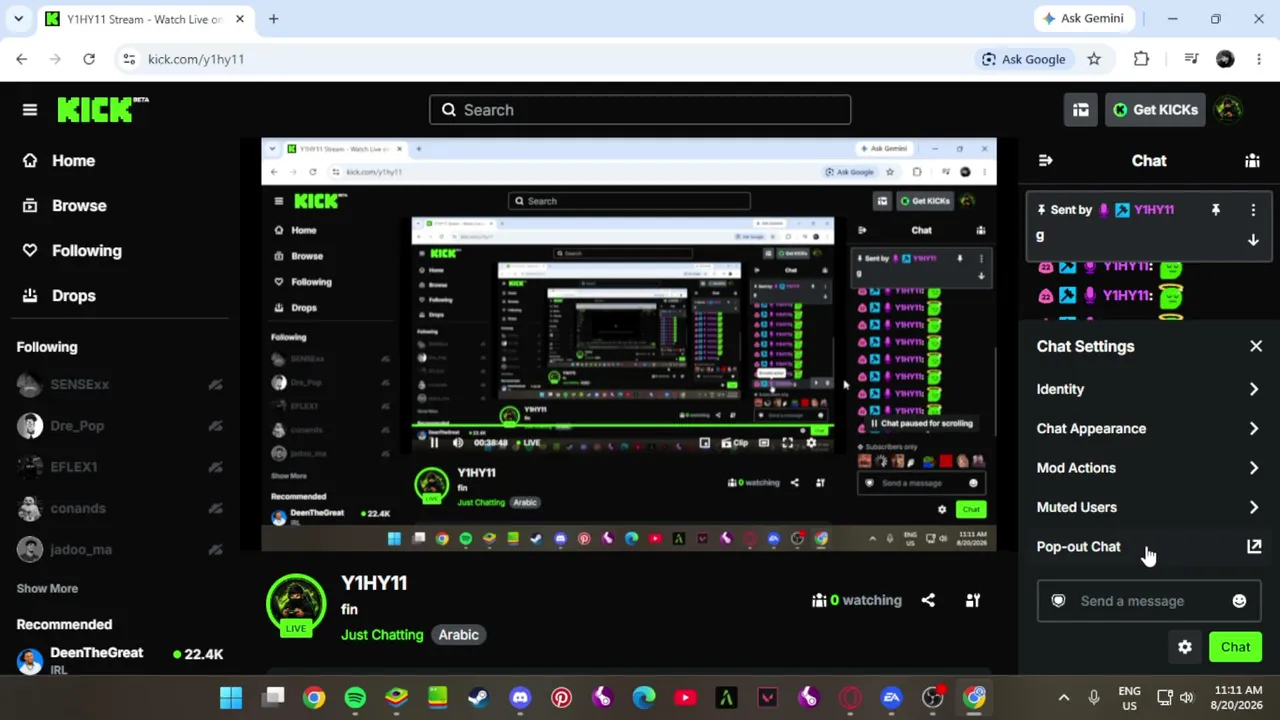Expand Show More followed channels
1280x720 pixels.
pyautogui.click(x=47, y=588)
